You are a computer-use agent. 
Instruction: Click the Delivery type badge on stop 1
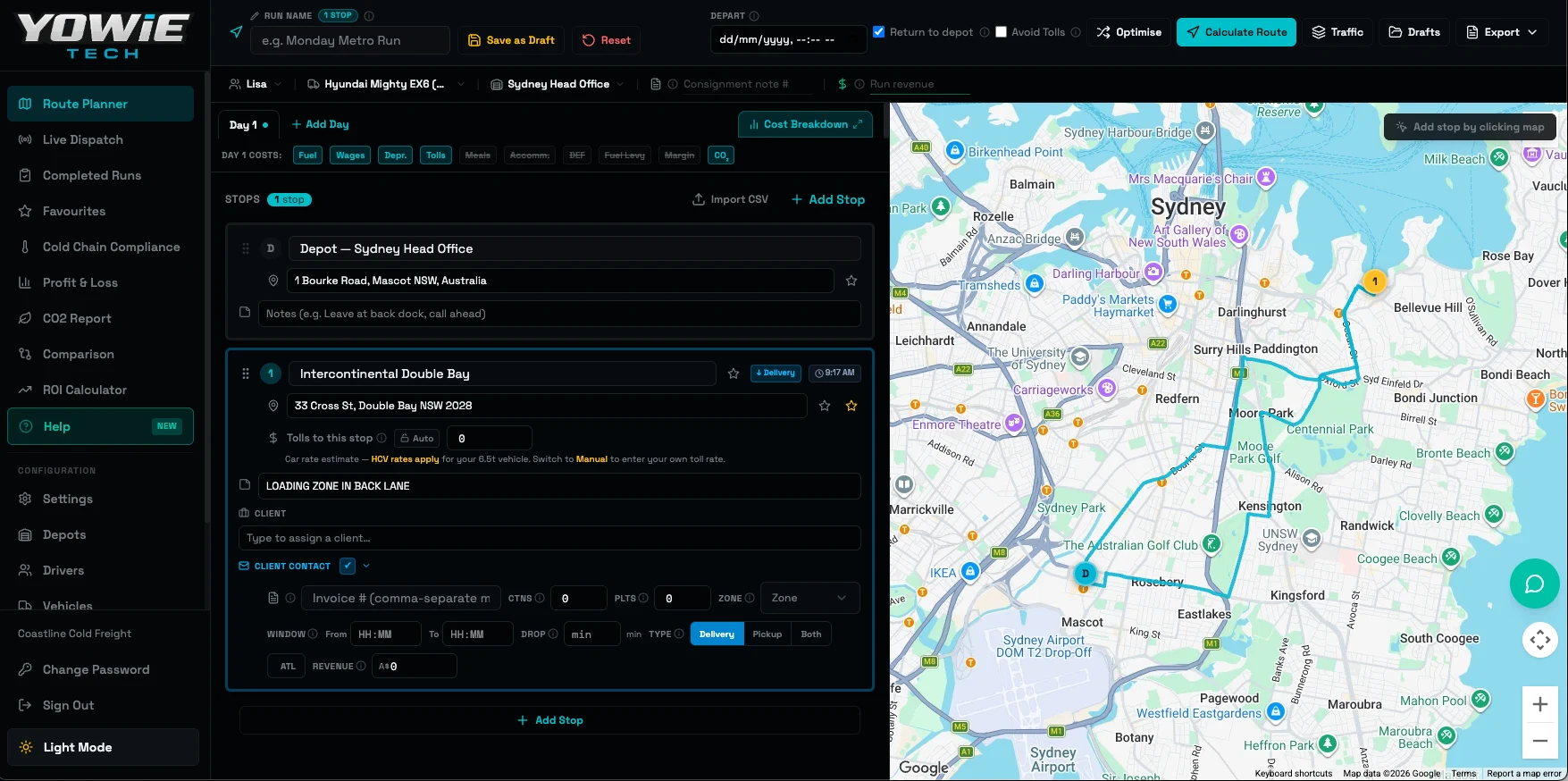776,373
